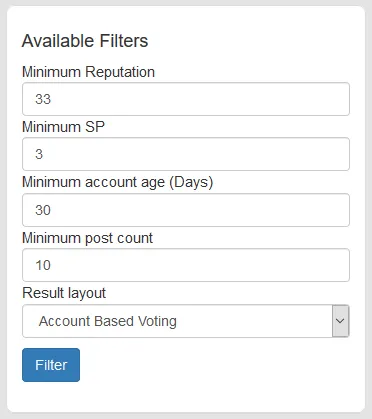The width and height of the screenshot is (372, 419).
Task: Click the Result layout label
Action: click(64, 293)
